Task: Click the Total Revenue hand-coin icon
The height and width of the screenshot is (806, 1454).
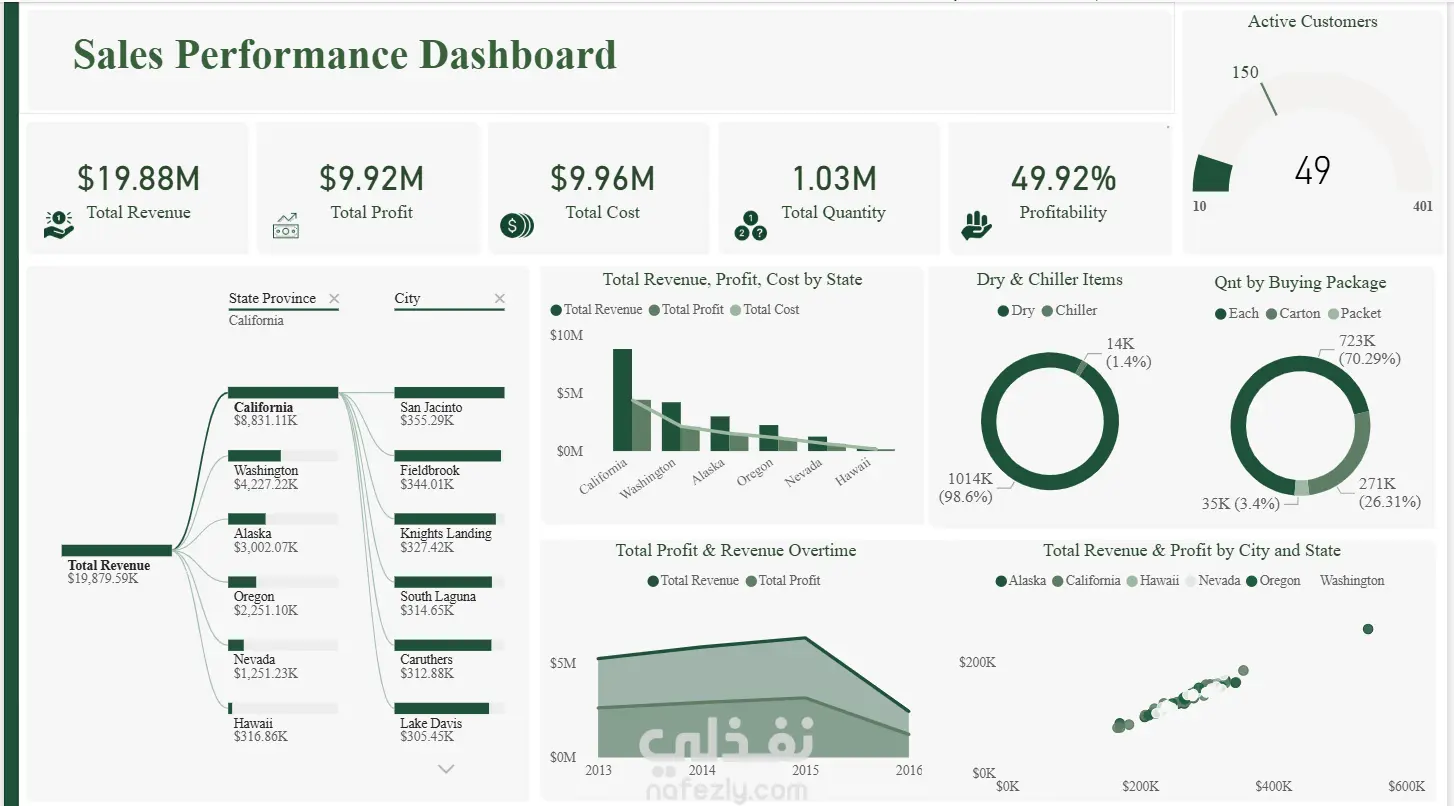Action: coord(59,225)
